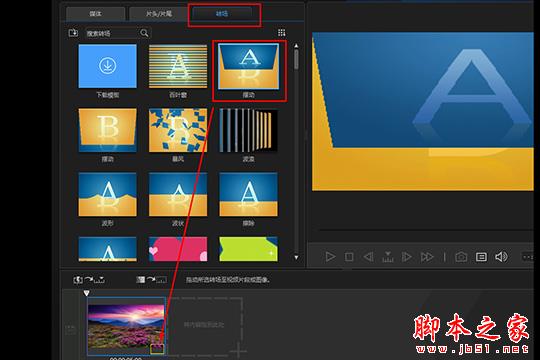540x360 pixels.
Task: Stop the preview playback
Action: 349,257
